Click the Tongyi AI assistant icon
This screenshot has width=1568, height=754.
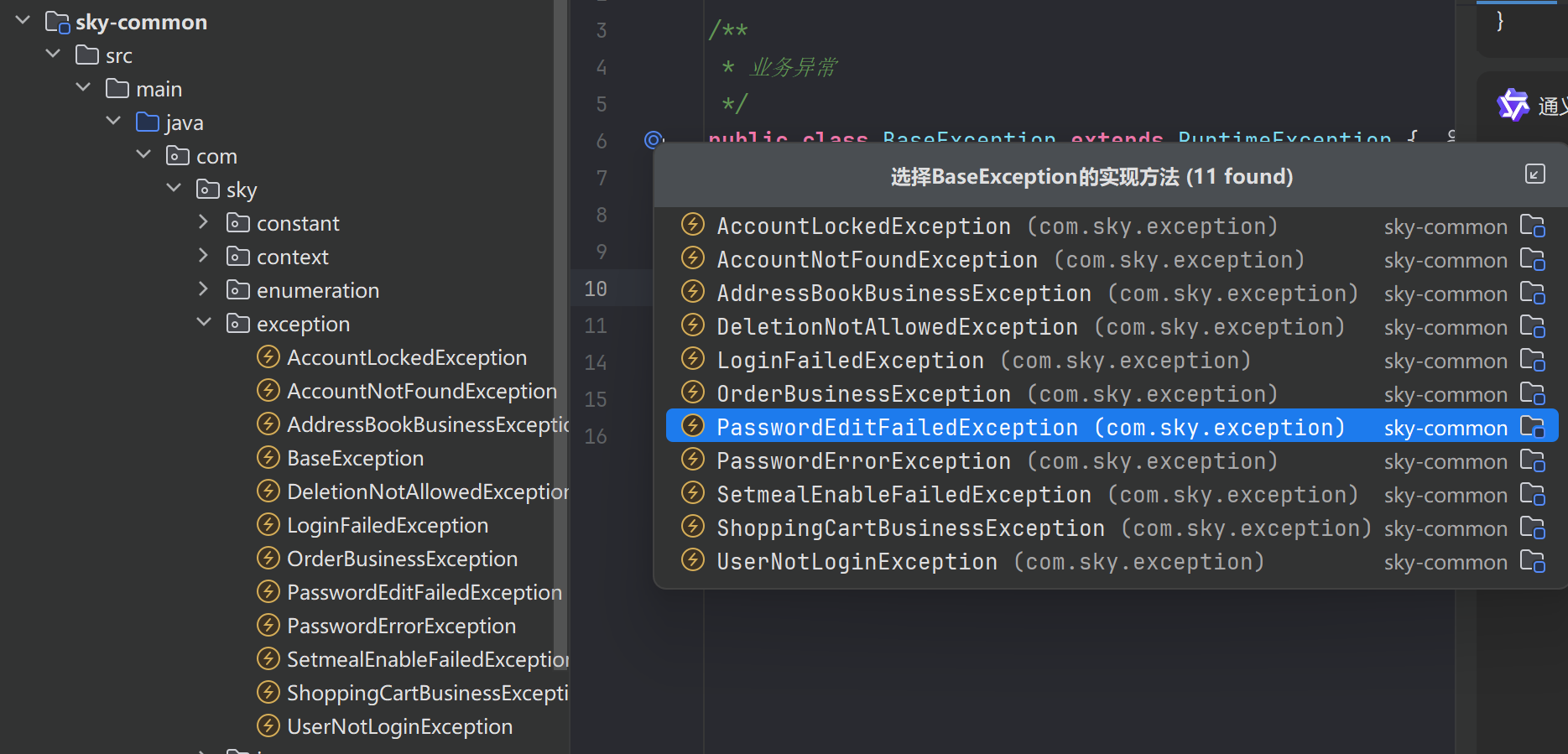coord(1513,105)
